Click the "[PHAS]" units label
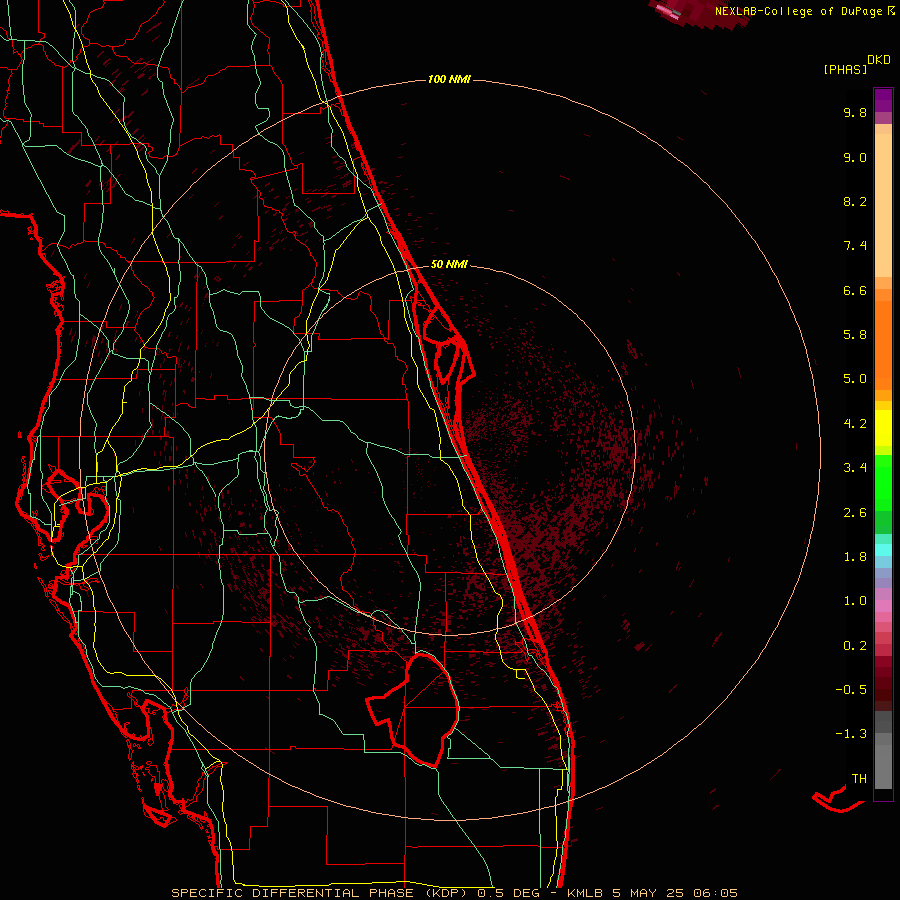This screenshot has height=900, width=900. click(845, 69)
